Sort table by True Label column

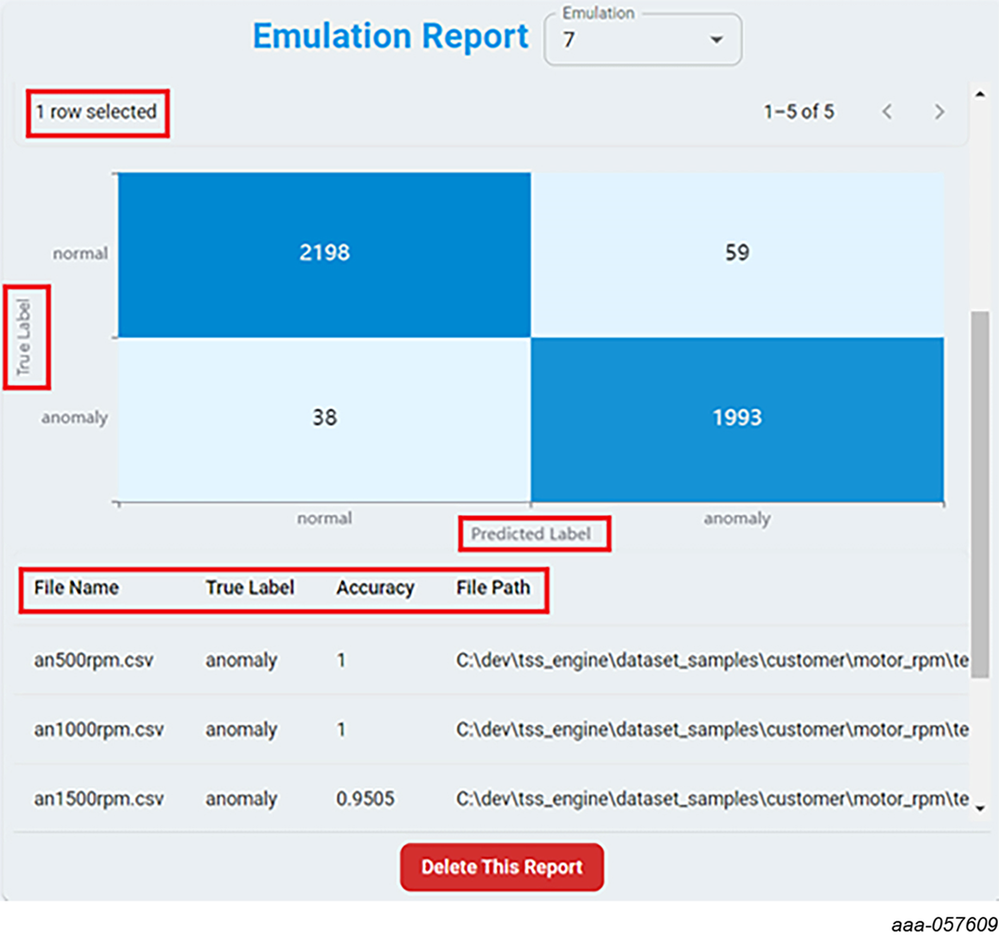pos(250,587)
